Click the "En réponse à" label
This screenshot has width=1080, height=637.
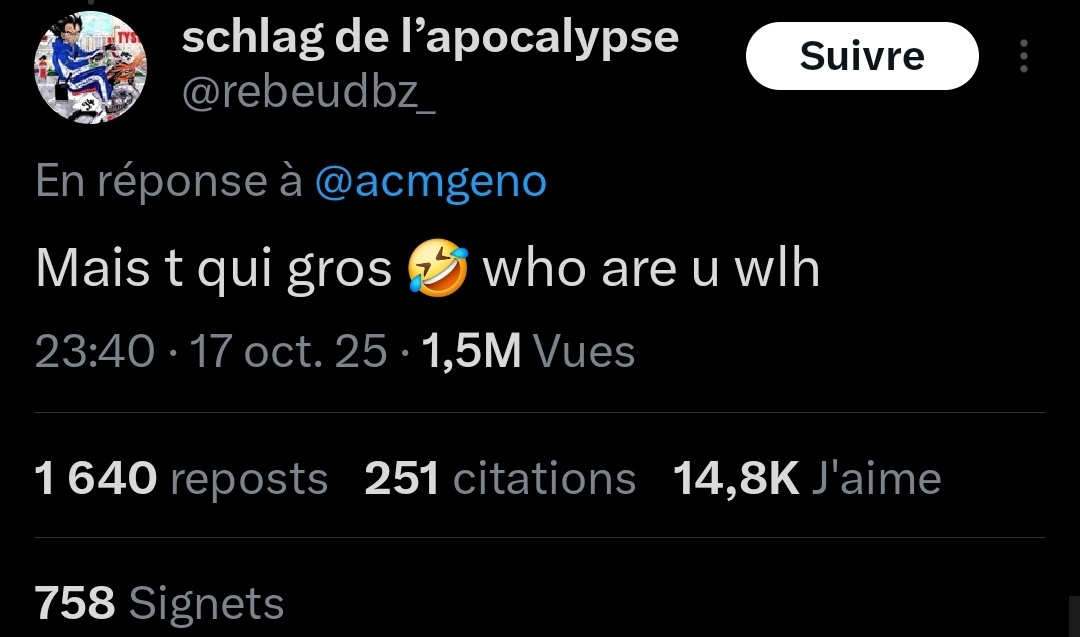[168, 181]
